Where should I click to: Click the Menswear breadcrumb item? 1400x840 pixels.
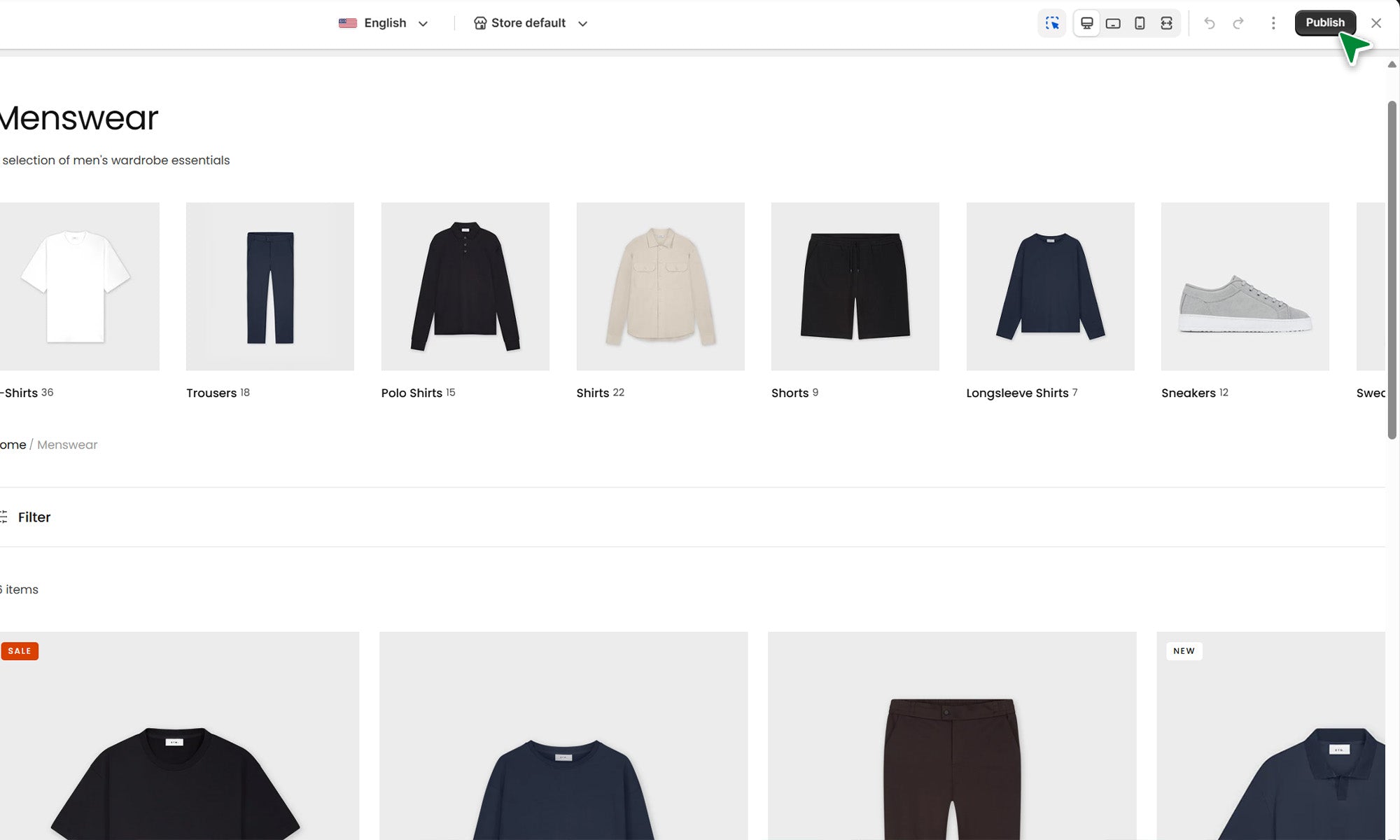point(67,444)
